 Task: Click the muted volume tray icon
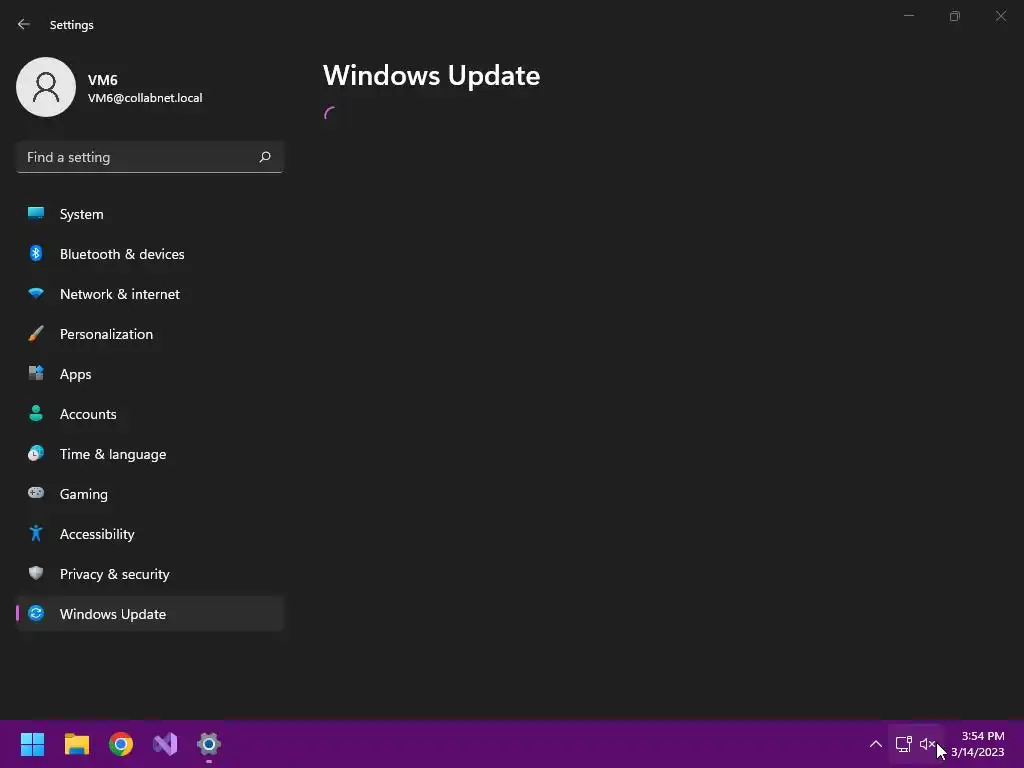coord(927,744)
